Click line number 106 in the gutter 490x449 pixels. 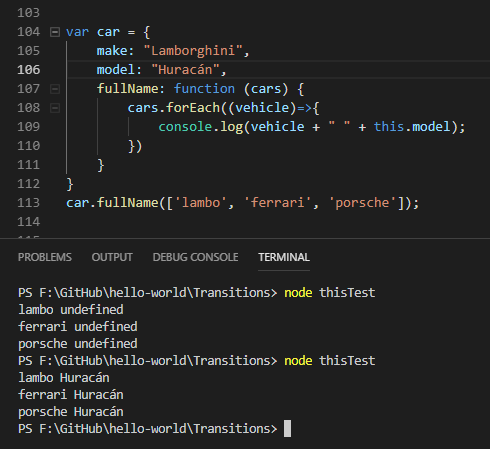pyautogui.click(x=29, y=70)
